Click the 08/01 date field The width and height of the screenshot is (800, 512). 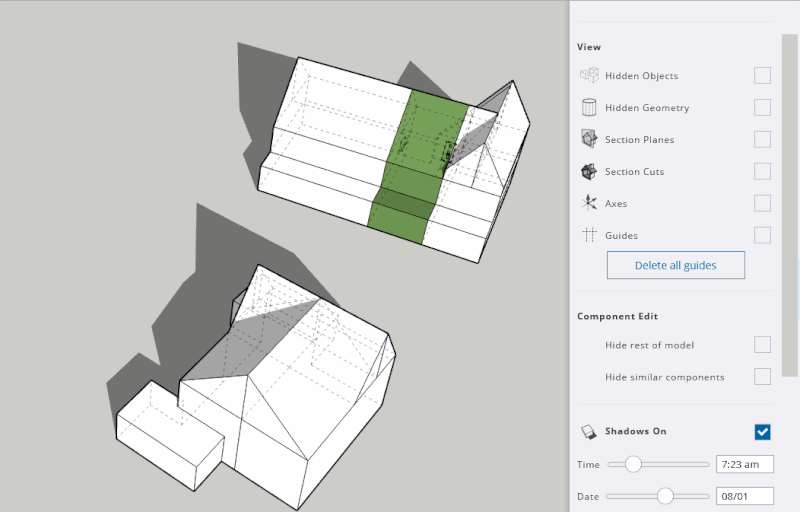point(744,496)
